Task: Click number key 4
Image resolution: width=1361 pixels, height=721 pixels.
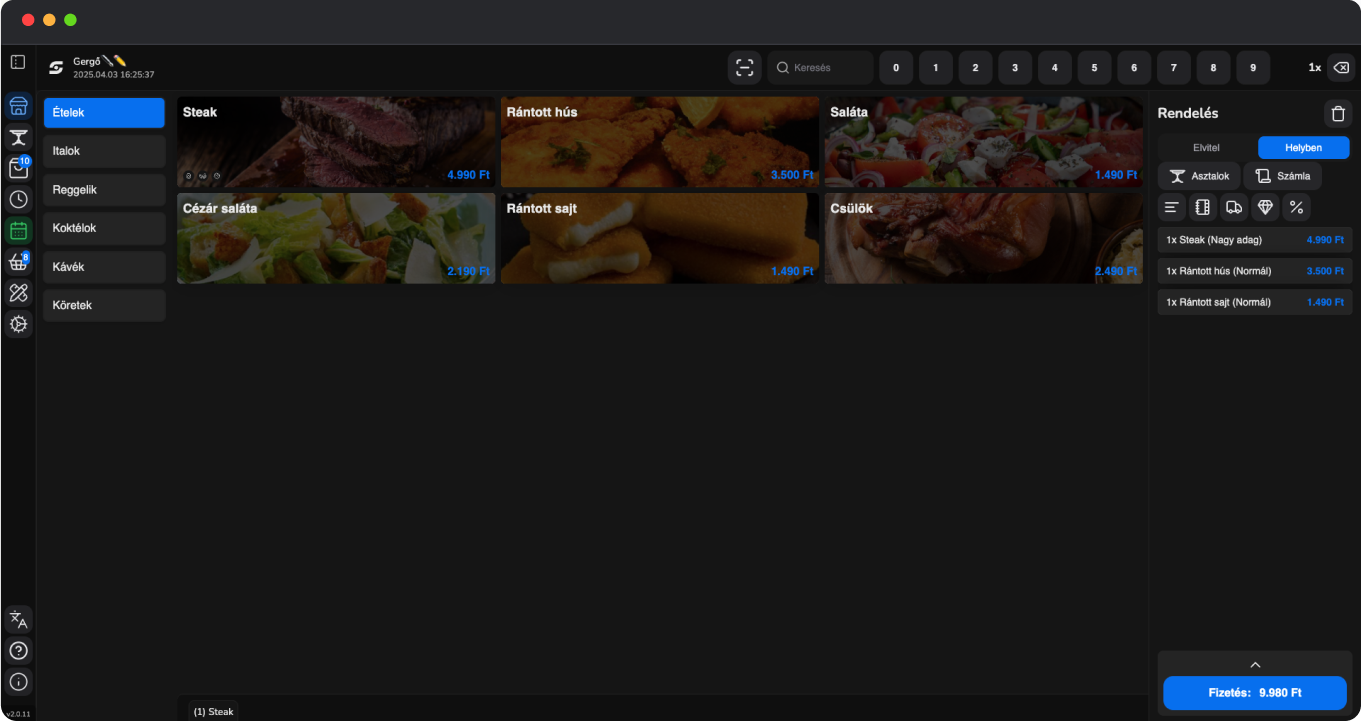Action: click(x=1055, y=68)
